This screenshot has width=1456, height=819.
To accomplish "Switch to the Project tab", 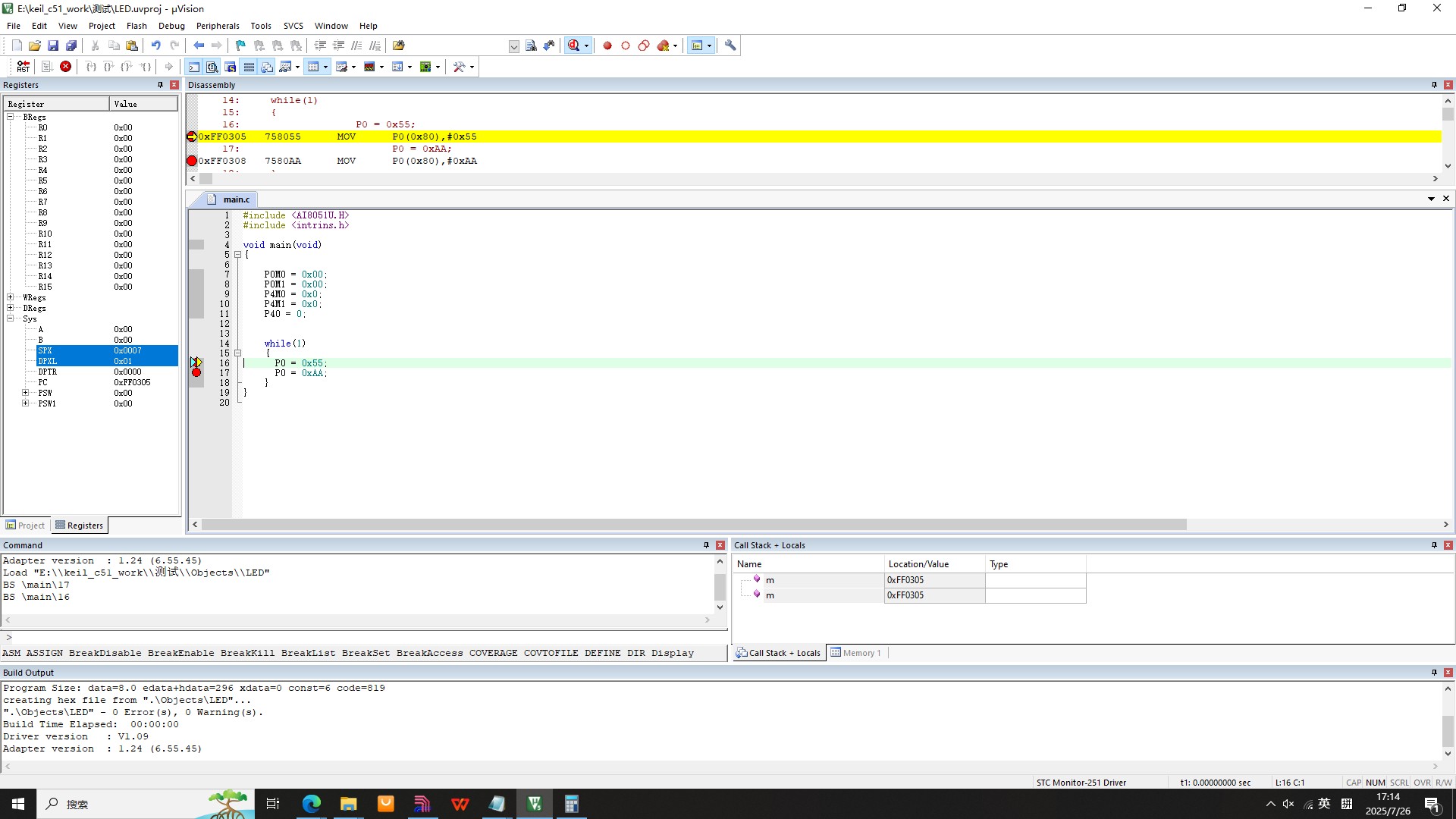I will pos(26,526).
